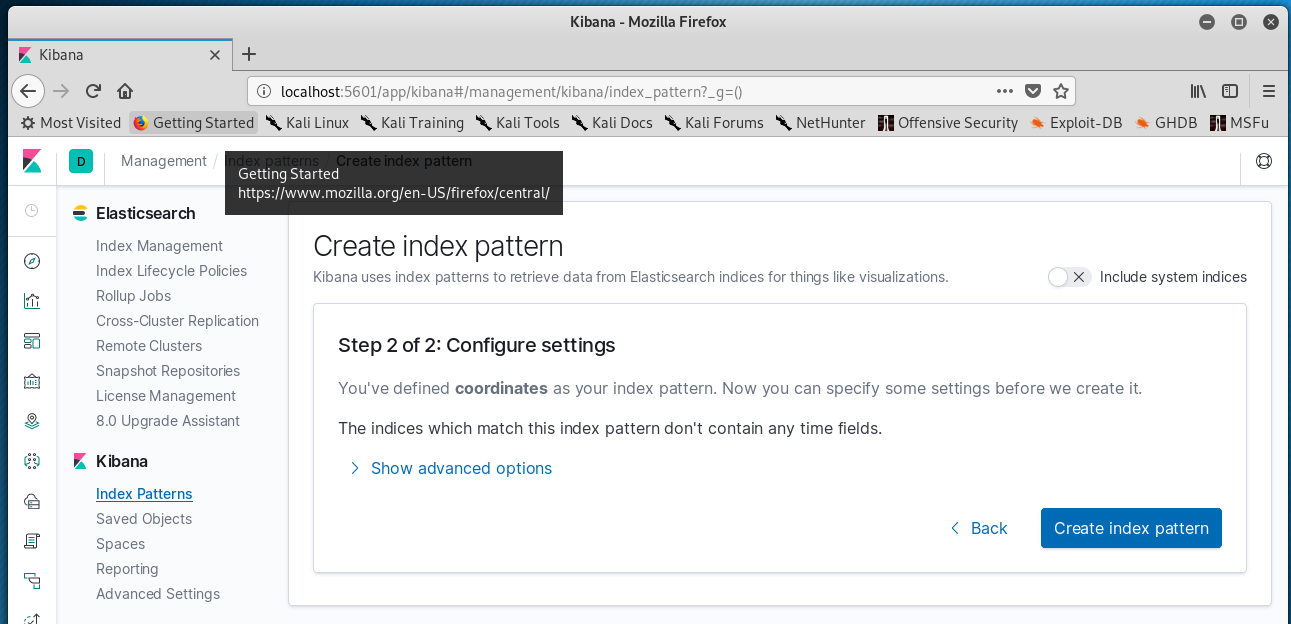Toggle Include system indices switch
Image resolution: width=1291 pixels, height=624 pixels.
coord(1068,277)
